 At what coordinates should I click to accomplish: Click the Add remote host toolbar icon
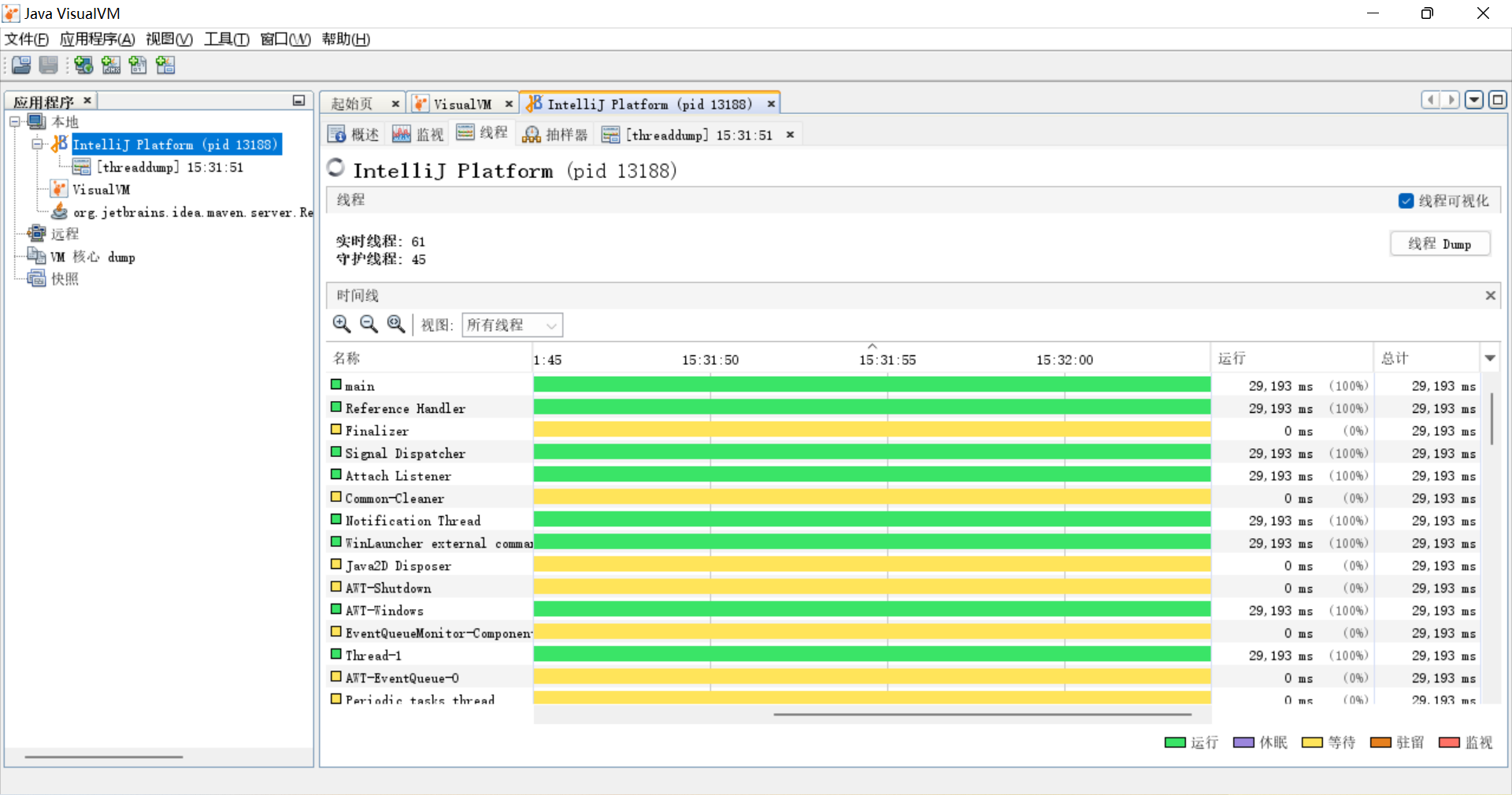[x=83, y=65]
